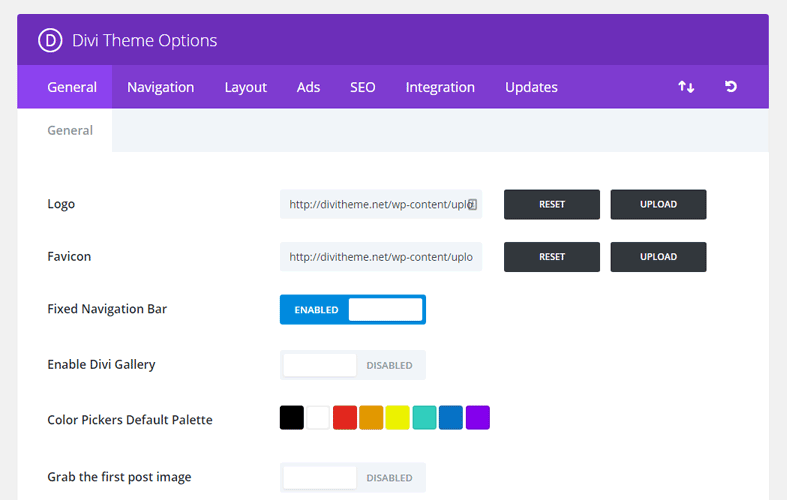
Task: Pick the yellow palette swatch
Action: tap(398, 418)
